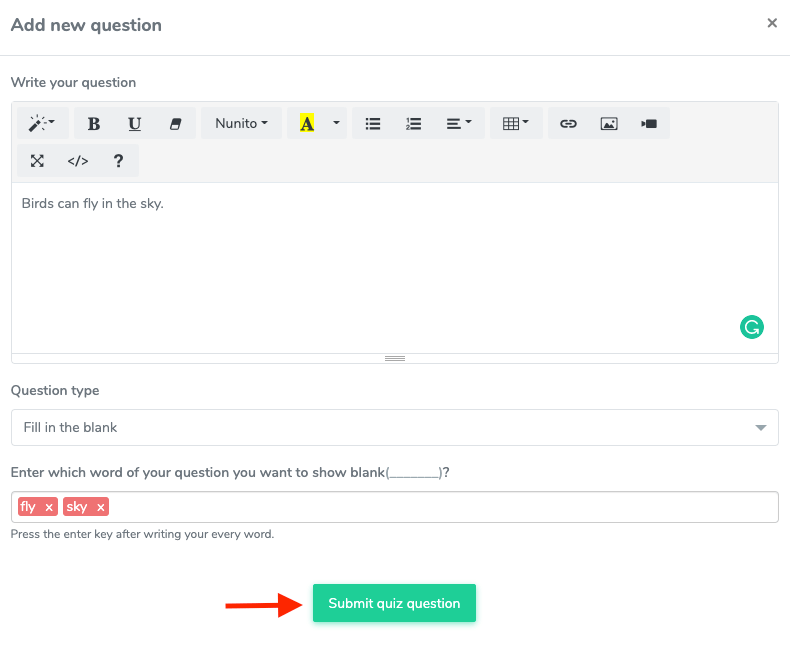Apply the yellow highlight color button

click(307, 124)
